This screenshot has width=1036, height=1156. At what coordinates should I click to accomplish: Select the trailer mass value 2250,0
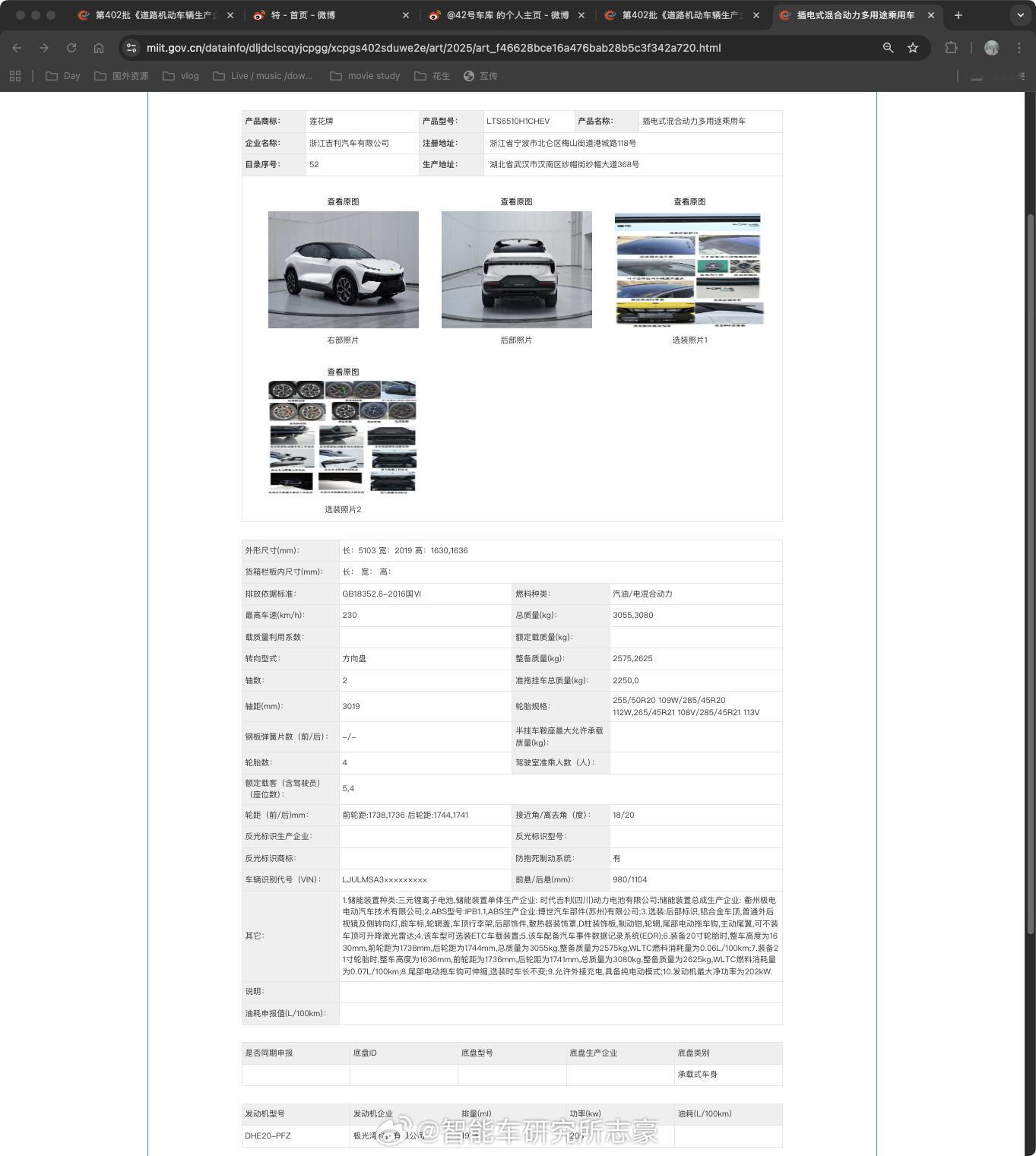coord(626,681)
